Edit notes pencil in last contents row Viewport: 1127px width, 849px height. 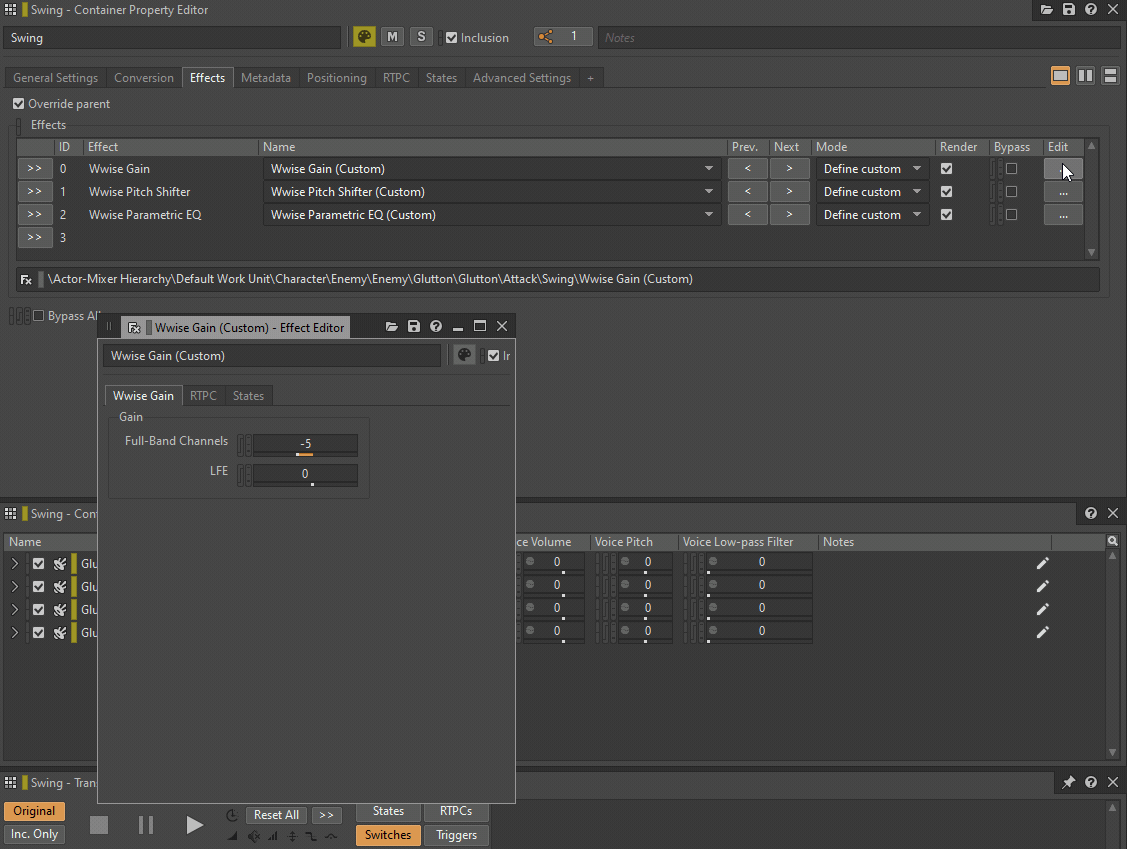coord(1042,632)
